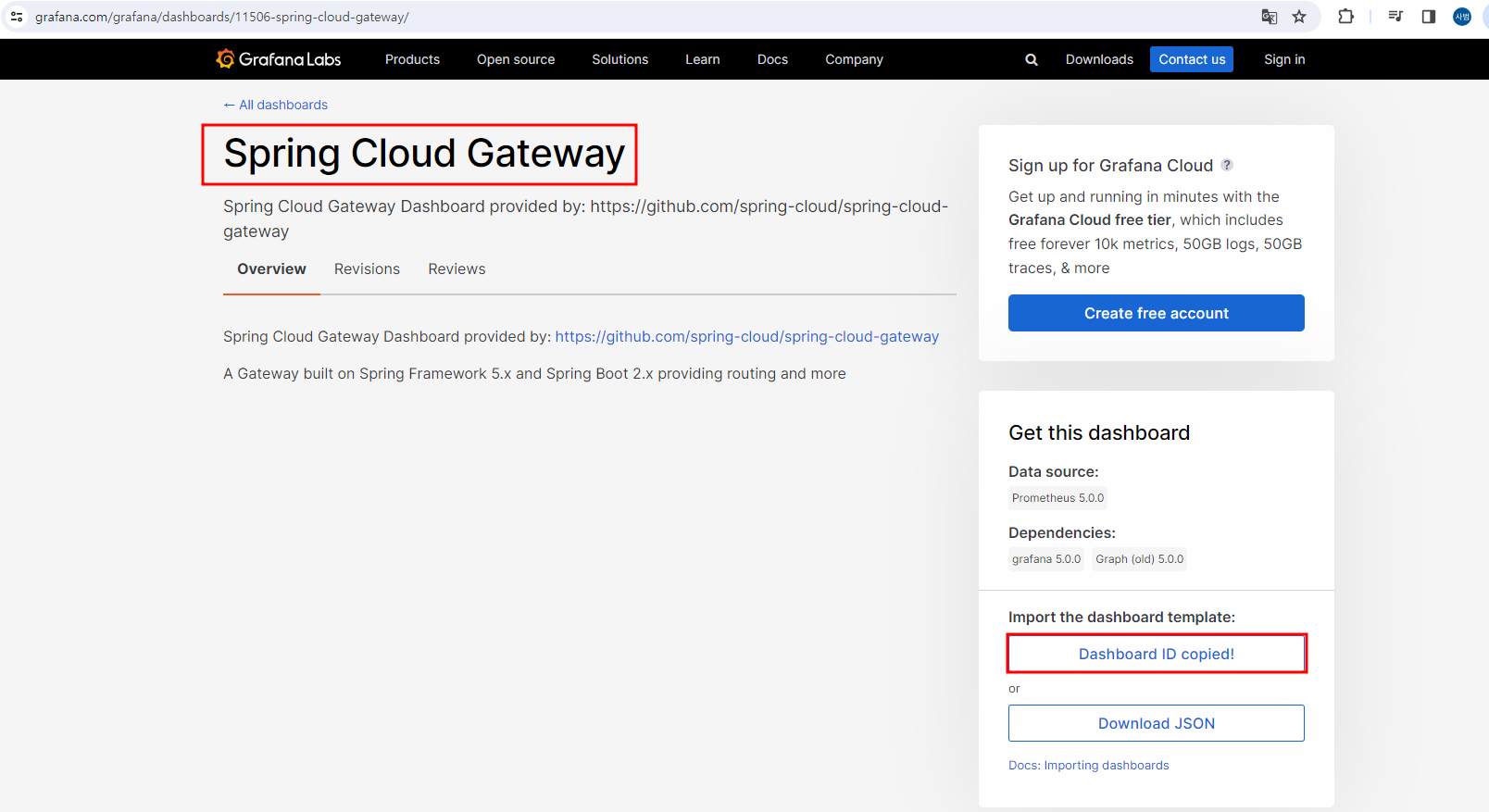Click the translate page icon in address bar
Viewport: 1489px width, 812px height.
pyautogui.click(x=1269, y=17)
